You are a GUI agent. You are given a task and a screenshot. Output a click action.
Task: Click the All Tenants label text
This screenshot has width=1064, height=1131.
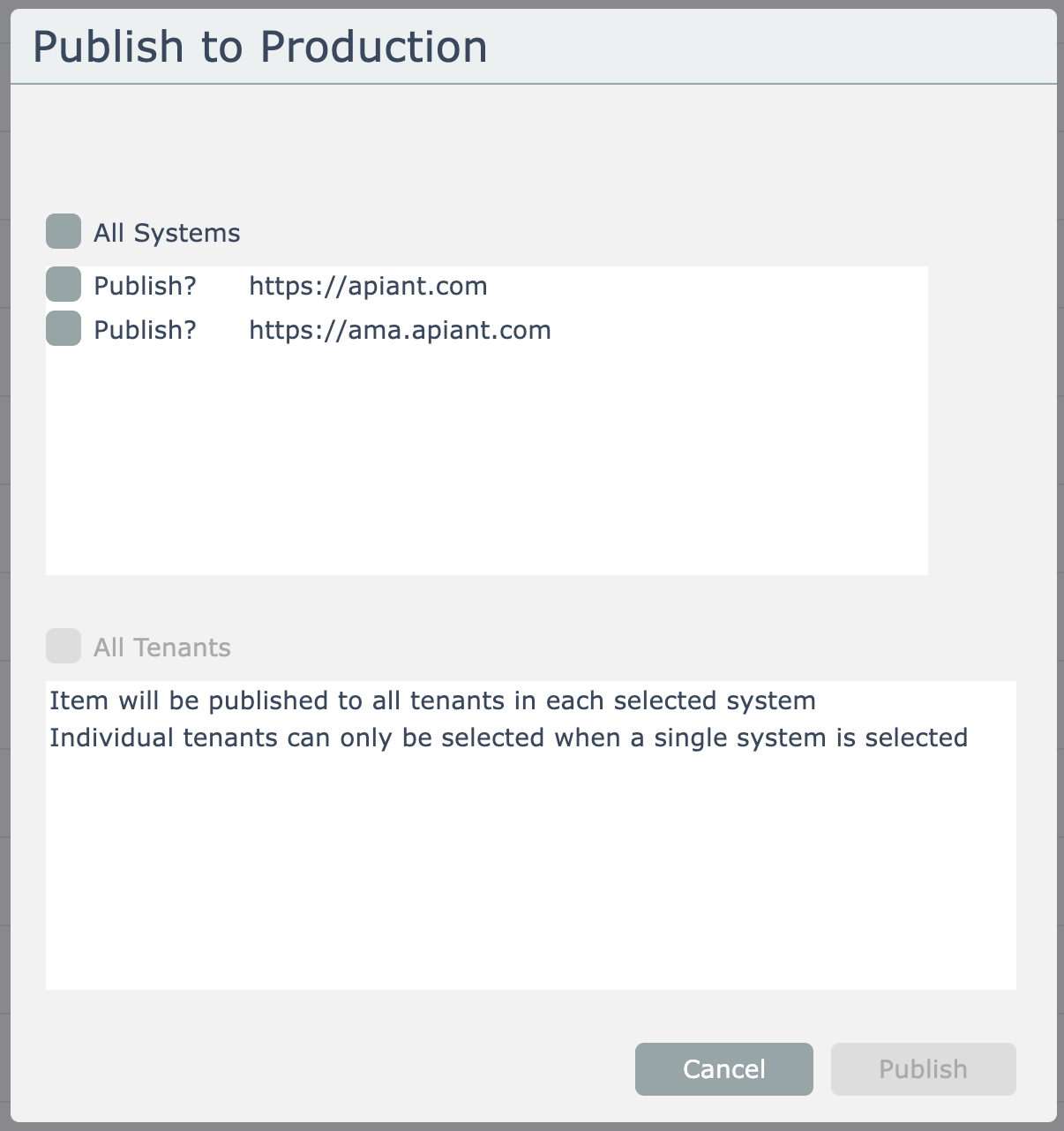click(162, 648)
